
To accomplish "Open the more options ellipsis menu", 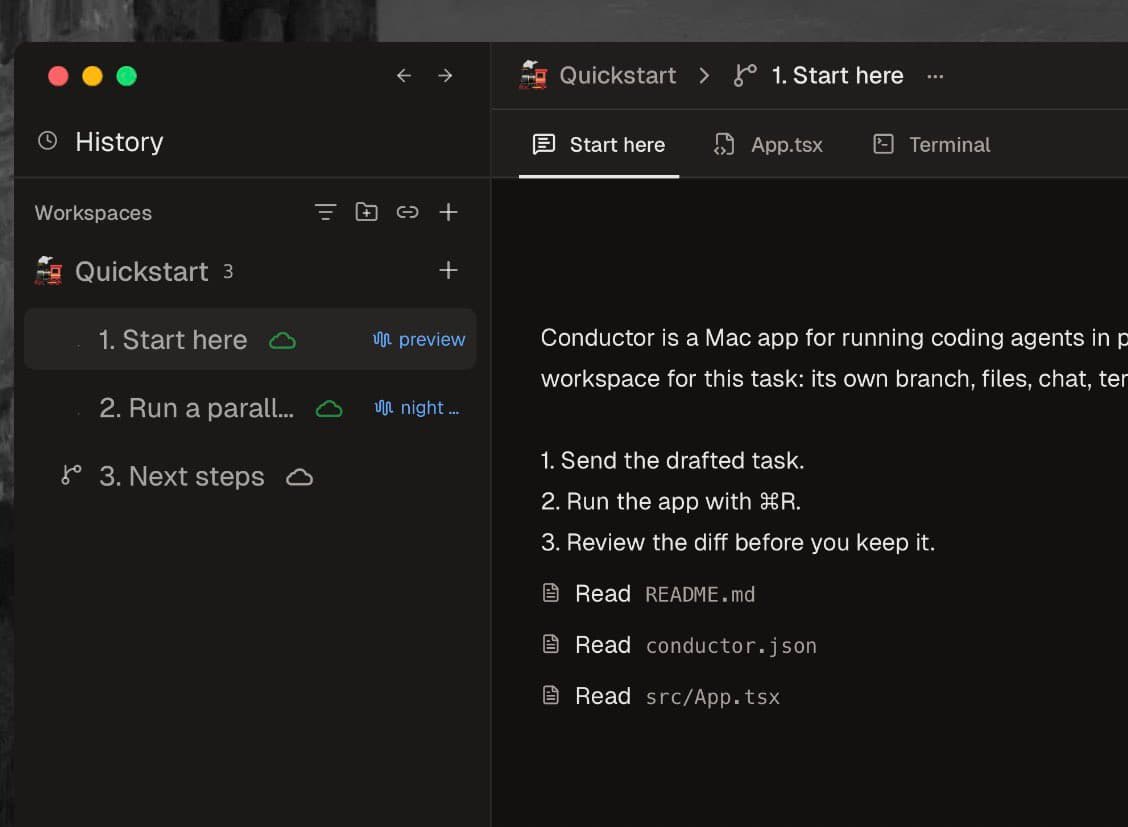I will click(935, 76).
